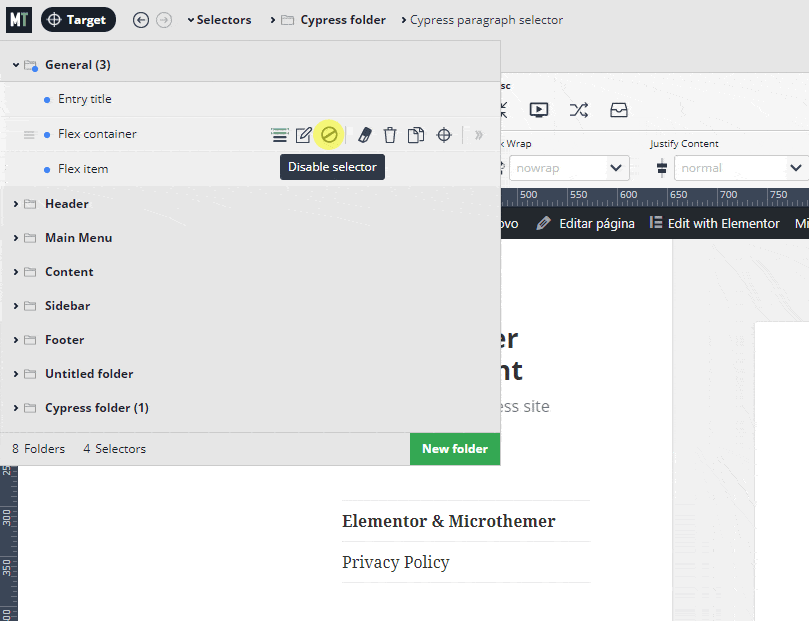Viewport: 809px width, 621px height.
Task: Duplicate the Flex container selector
Action: tap(415, 134)
